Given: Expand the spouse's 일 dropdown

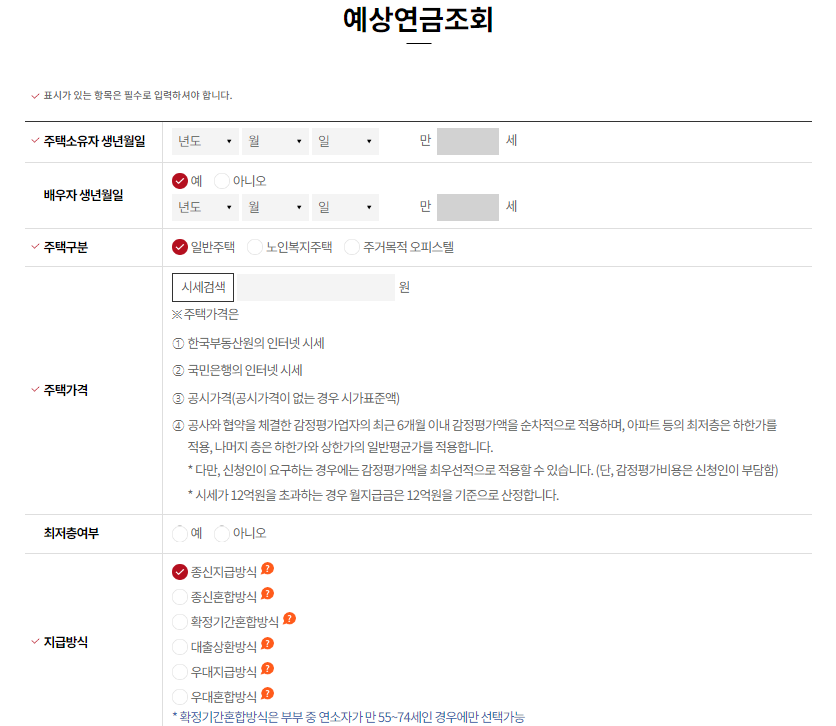Looking at the screenshot, I should (x=345, y=207).
